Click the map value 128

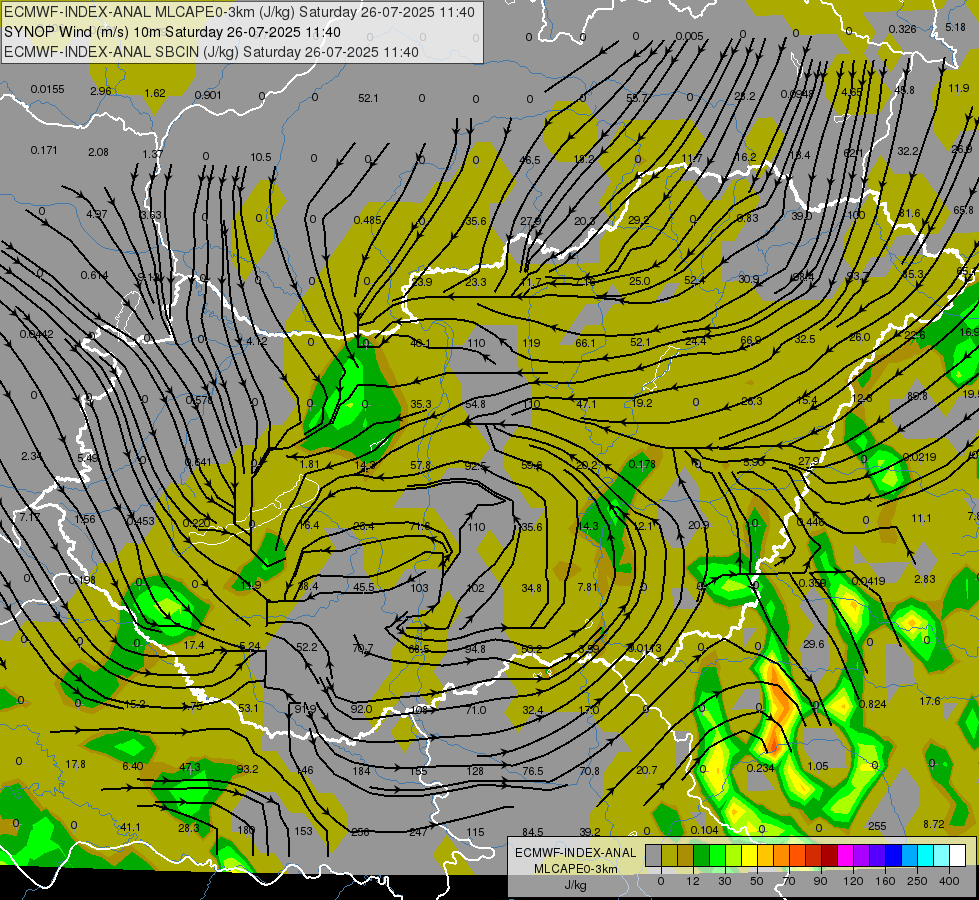tap(475, 771)
